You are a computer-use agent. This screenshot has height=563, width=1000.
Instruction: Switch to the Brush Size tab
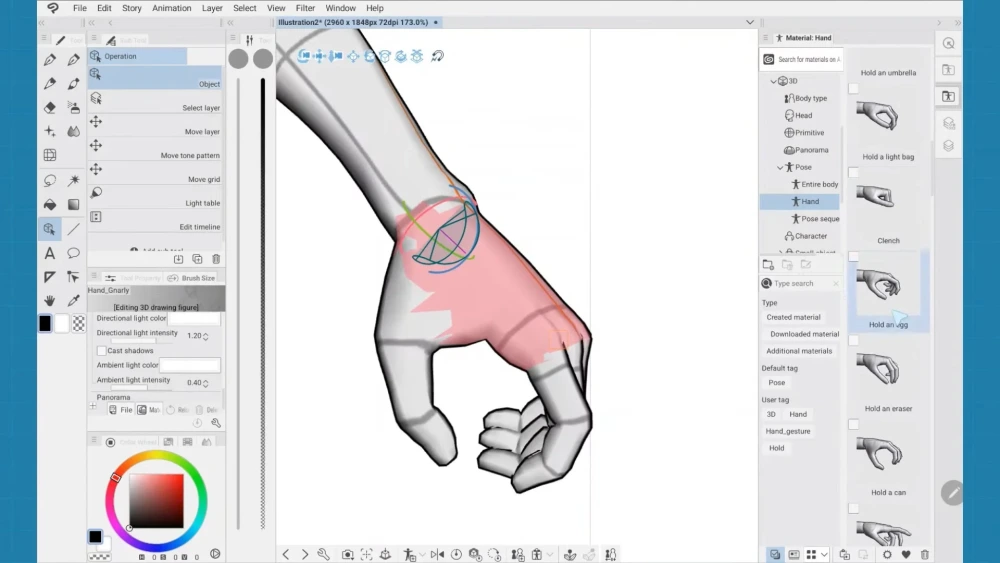point(192,278)
